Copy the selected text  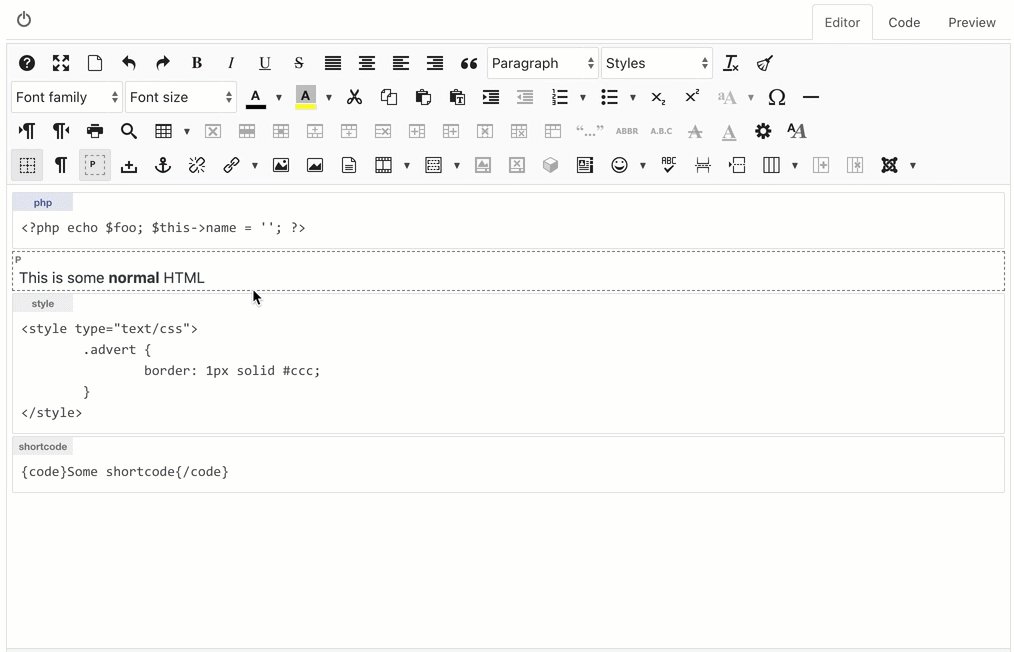click(389, 97)
